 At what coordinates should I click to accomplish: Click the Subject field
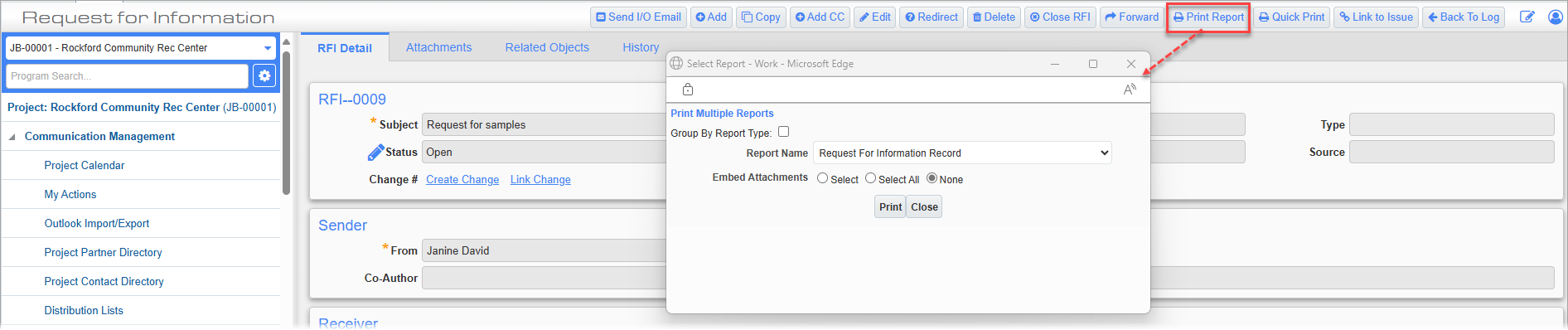pos(544,125)
